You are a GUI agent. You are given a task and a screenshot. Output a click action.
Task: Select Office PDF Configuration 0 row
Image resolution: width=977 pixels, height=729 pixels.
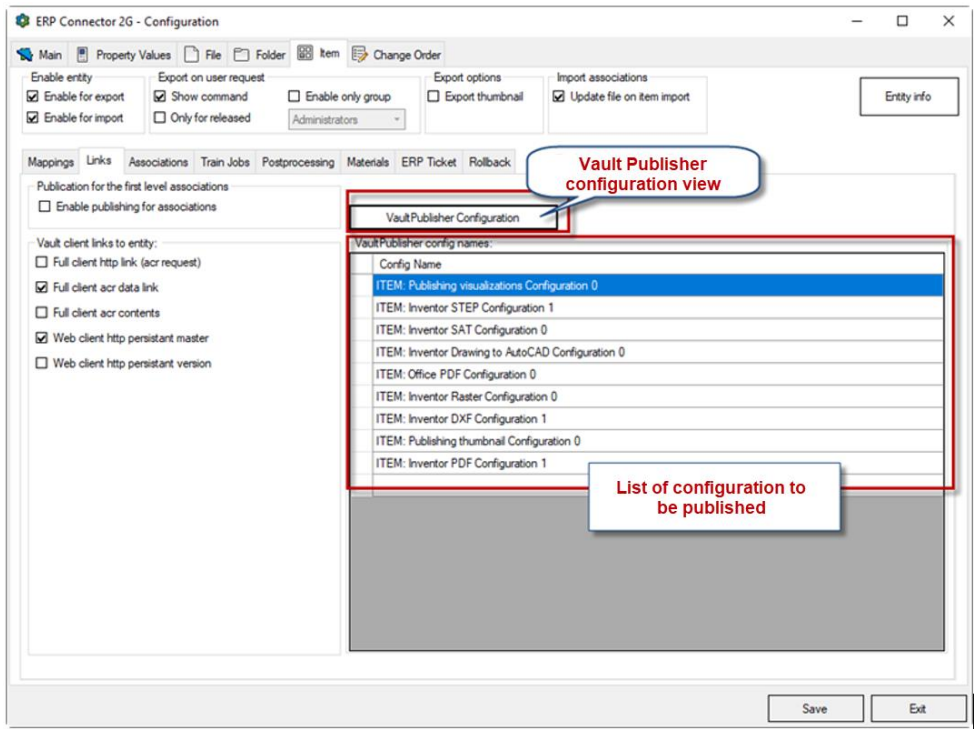[455, 374]
